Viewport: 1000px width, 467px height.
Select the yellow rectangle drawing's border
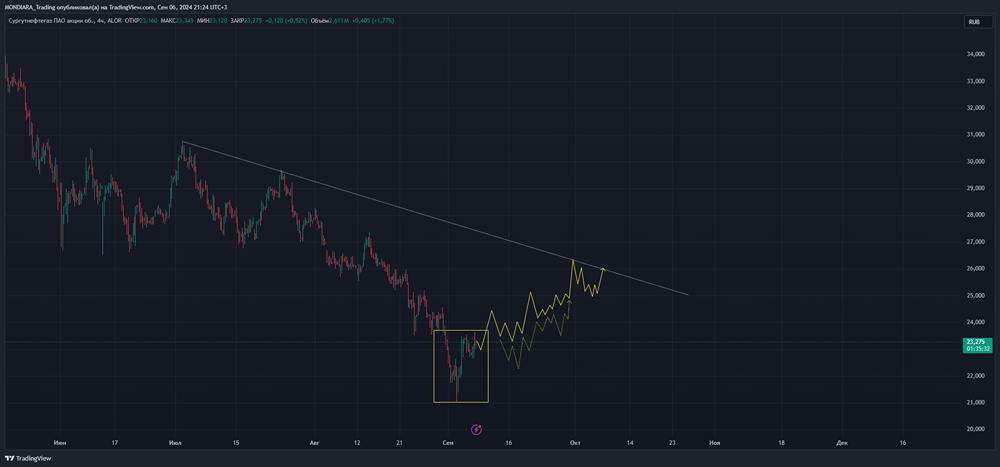(460, 403)
